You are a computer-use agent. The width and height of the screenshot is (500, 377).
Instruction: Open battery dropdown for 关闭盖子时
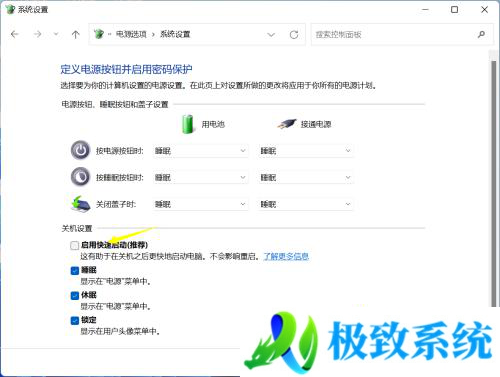point(200,204)
